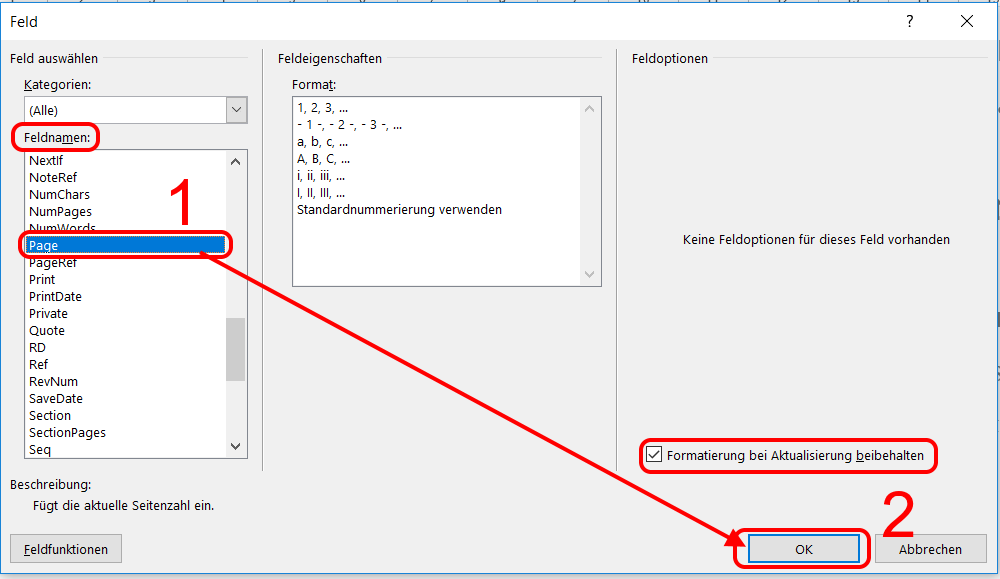The height and width of the screenshot is (579, 1000).
Task: Choose the 'I, II, III, ...' format
Action: [320, 192]
